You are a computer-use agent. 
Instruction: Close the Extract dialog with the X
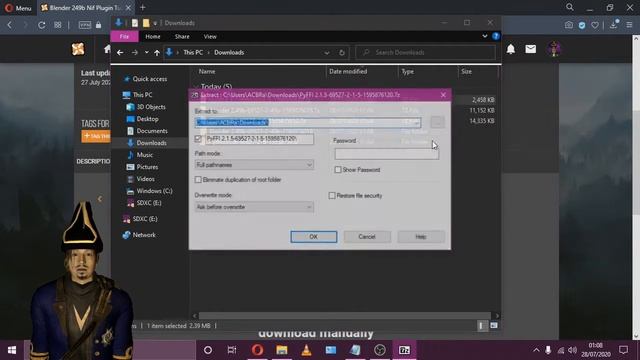tap(443, 95)
